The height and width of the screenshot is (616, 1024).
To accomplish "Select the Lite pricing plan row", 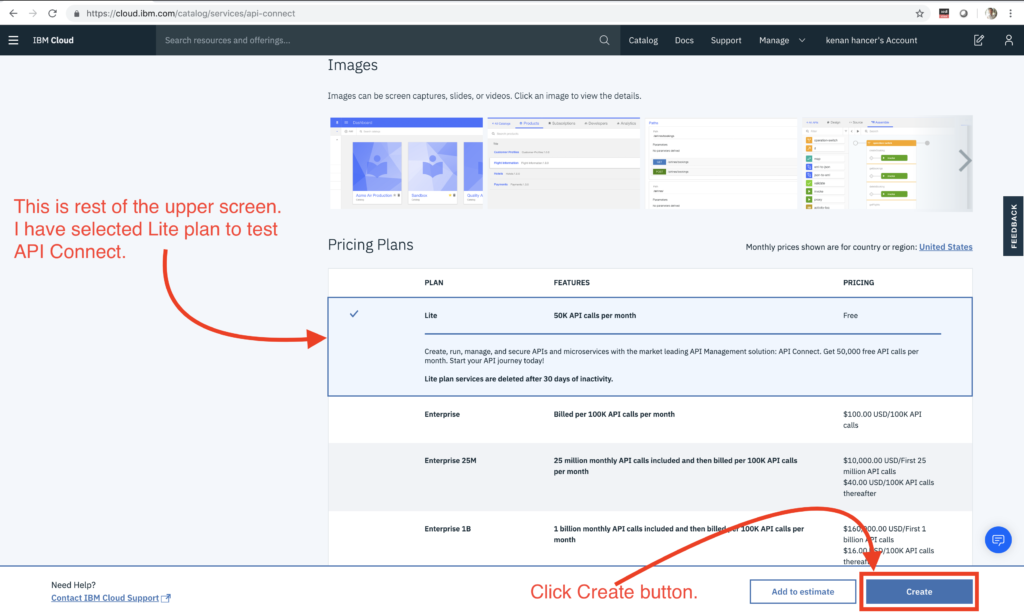I will click(650, 347).
